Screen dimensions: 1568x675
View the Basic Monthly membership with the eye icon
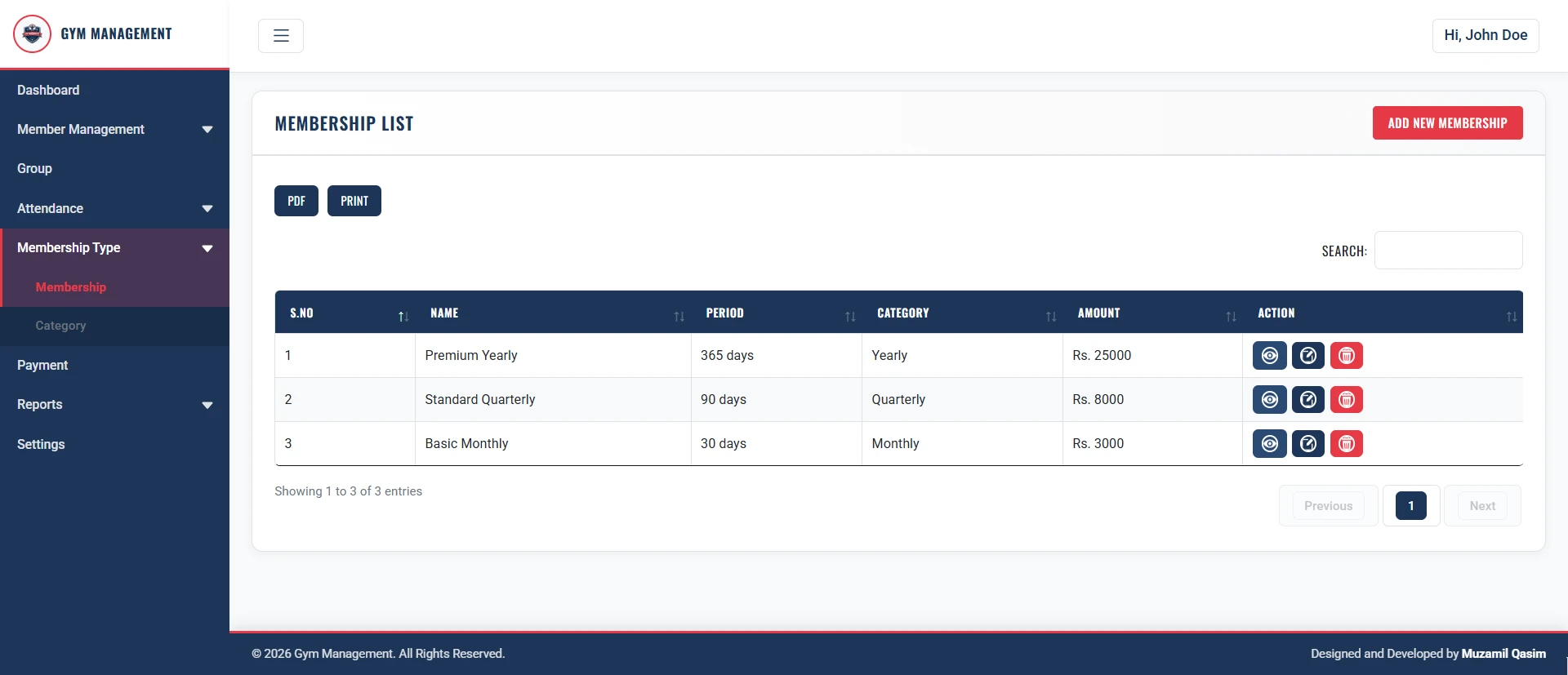coord(1270,443)
